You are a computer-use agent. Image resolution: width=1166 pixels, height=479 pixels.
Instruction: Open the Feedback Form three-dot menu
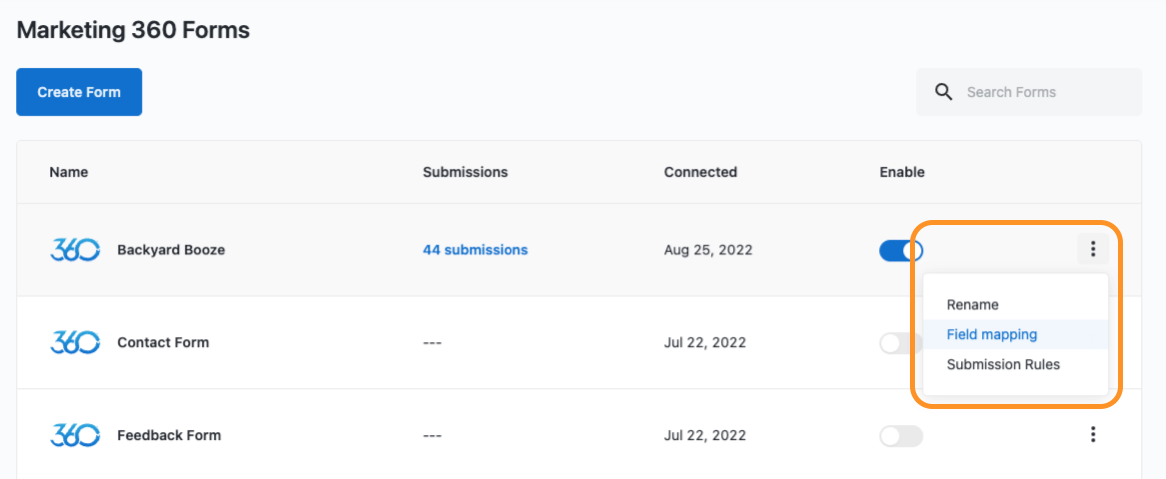(x=1093, y=434)
